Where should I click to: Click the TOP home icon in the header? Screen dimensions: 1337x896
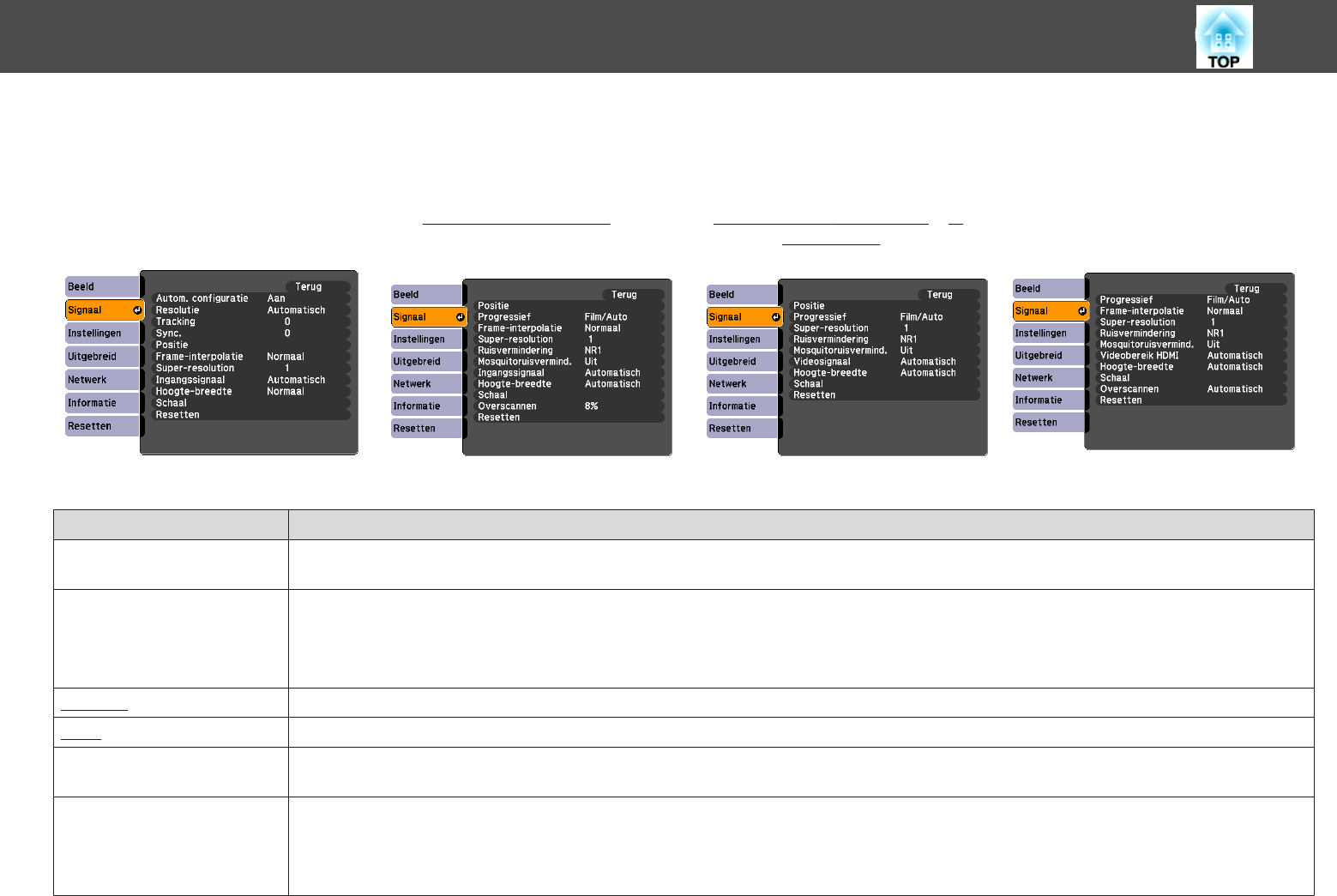[1224, 37]
